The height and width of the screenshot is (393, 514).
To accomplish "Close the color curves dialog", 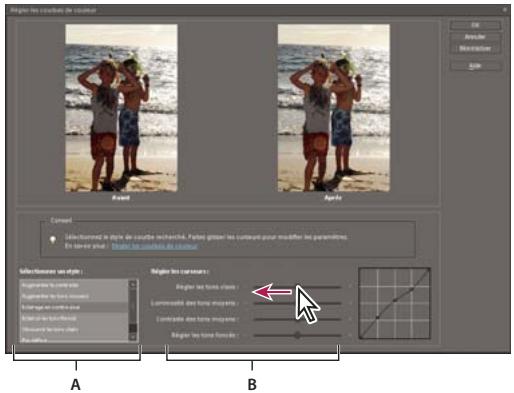I will pyautogui.click(x=505, y=10).
